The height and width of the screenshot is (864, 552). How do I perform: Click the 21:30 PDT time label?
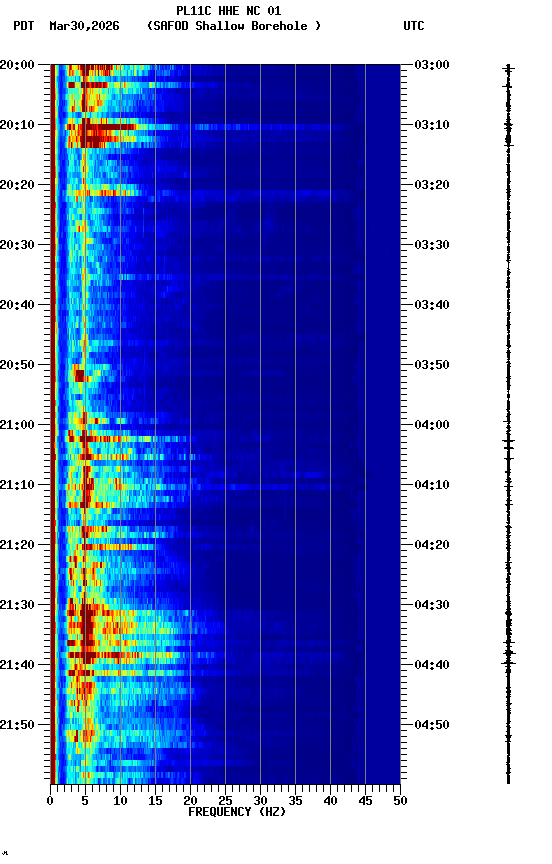(x=17, y=605)
